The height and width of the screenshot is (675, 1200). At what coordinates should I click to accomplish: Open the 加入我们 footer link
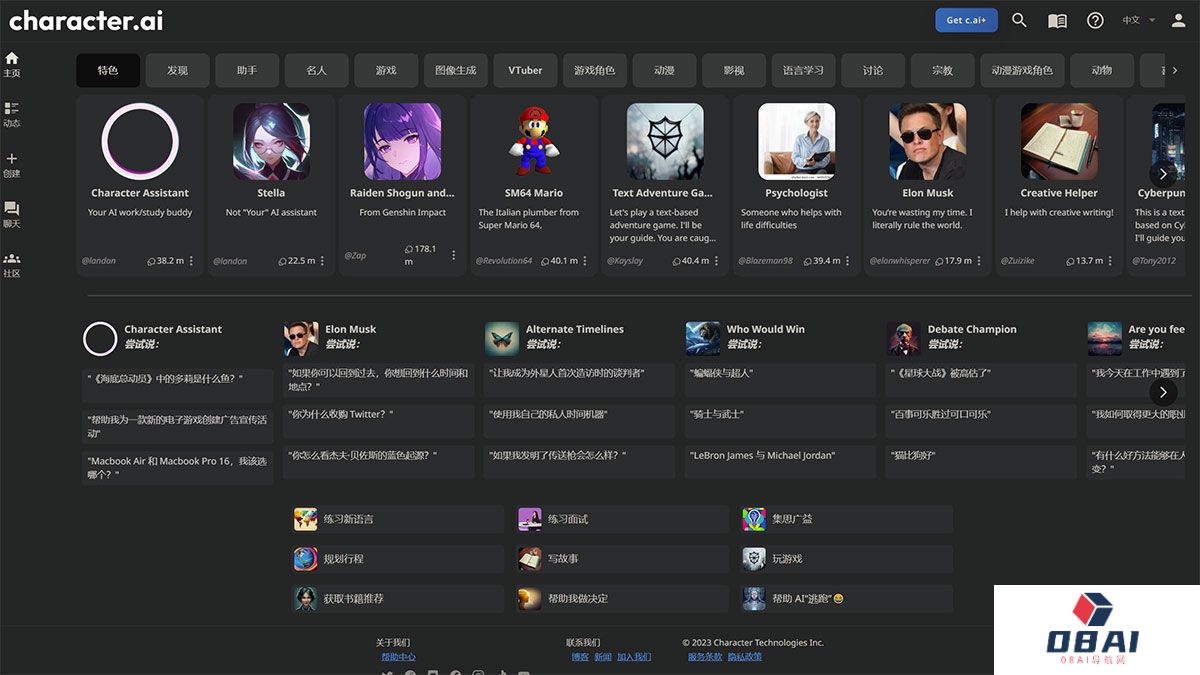click(x=634, y=657)
